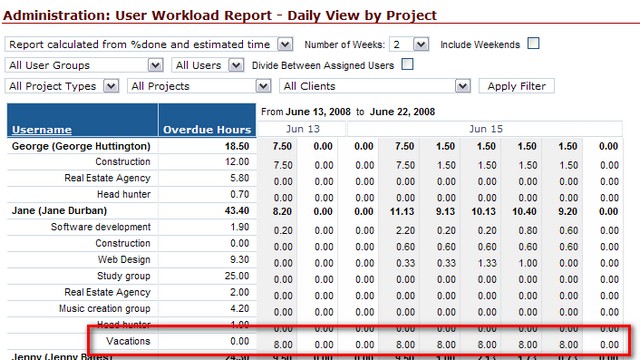Open the report calculation method dropdown
The height and width of the screenshot is (360, 640).
pyautogui.click(x=149, y=44)
